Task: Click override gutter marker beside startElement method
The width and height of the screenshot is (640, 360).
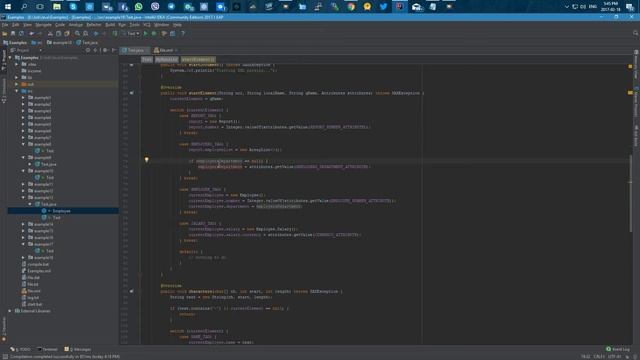Action: pos(131,93)
